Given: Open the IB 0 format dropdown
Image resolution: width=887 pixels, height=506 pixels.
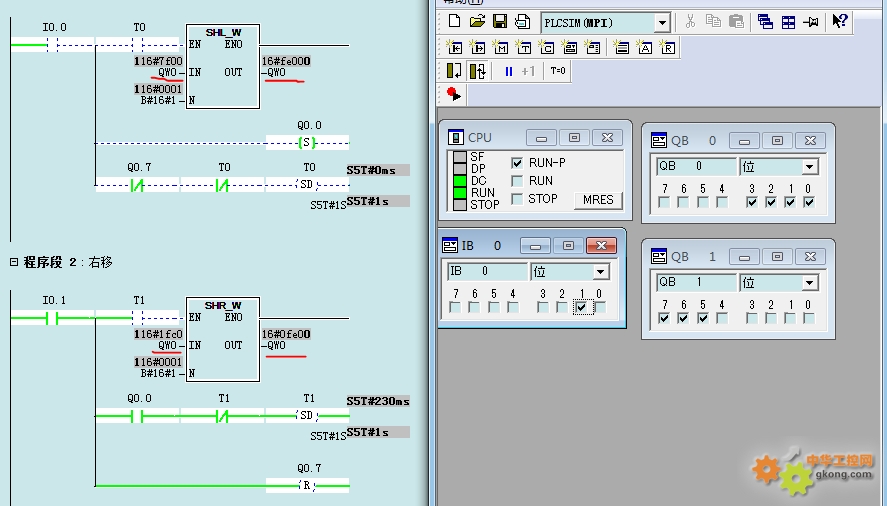Looking at the screenshot, I should (600, 272).
